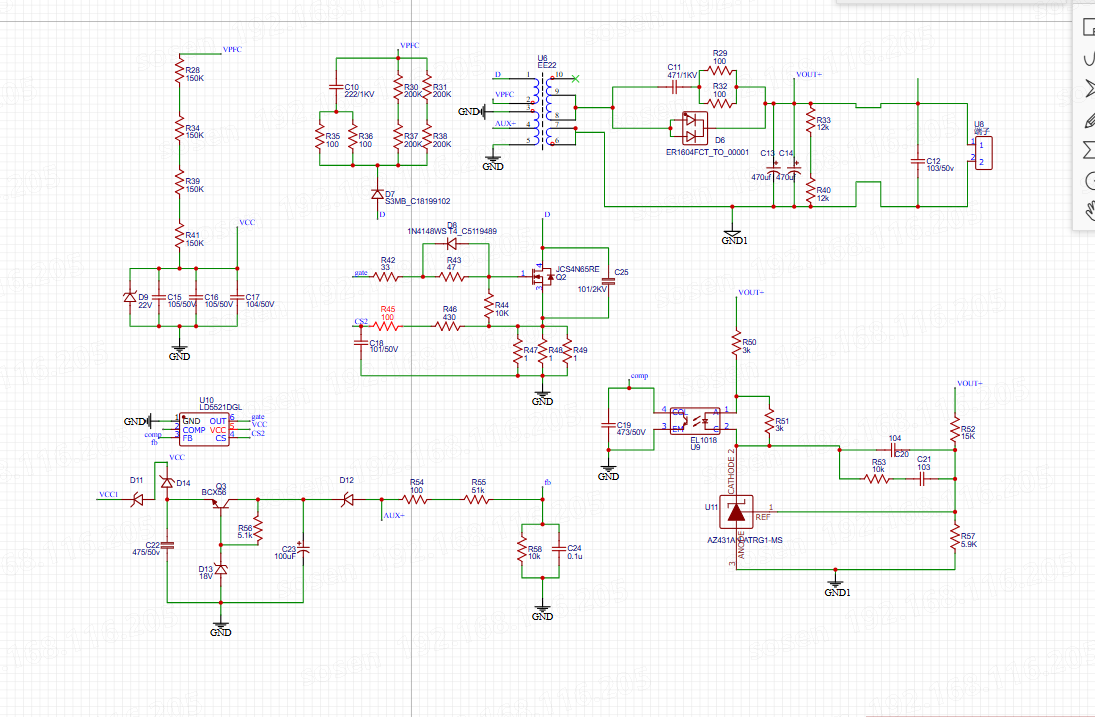The height and width of the screenshot is (717, 1095).
Task: Select capacitor C12 103/50v
Action: click(918, 160)
